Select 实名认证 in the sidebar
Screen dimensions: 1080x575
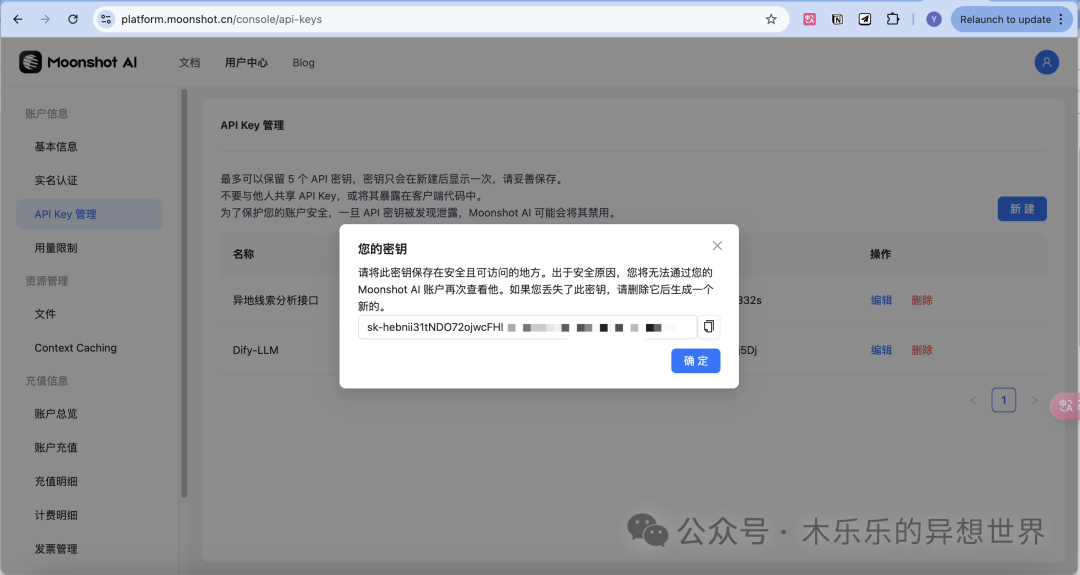click(56, 180)
